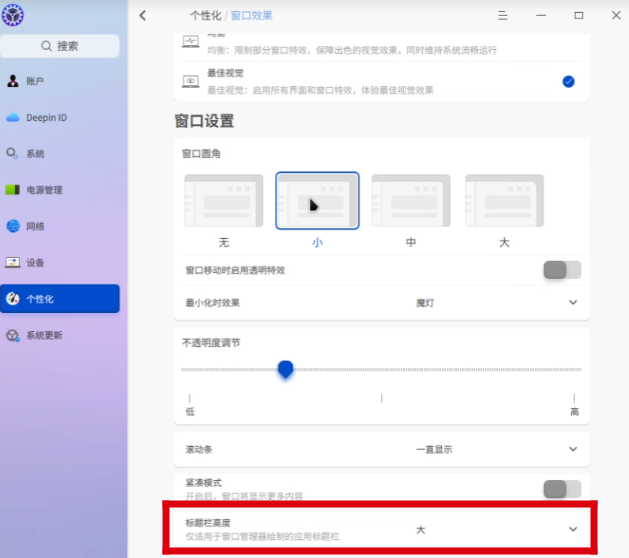The height and width of the screenshot is (558, 629).
Task: Click the 个性化 palette icon
Action: tap(13, 299)
